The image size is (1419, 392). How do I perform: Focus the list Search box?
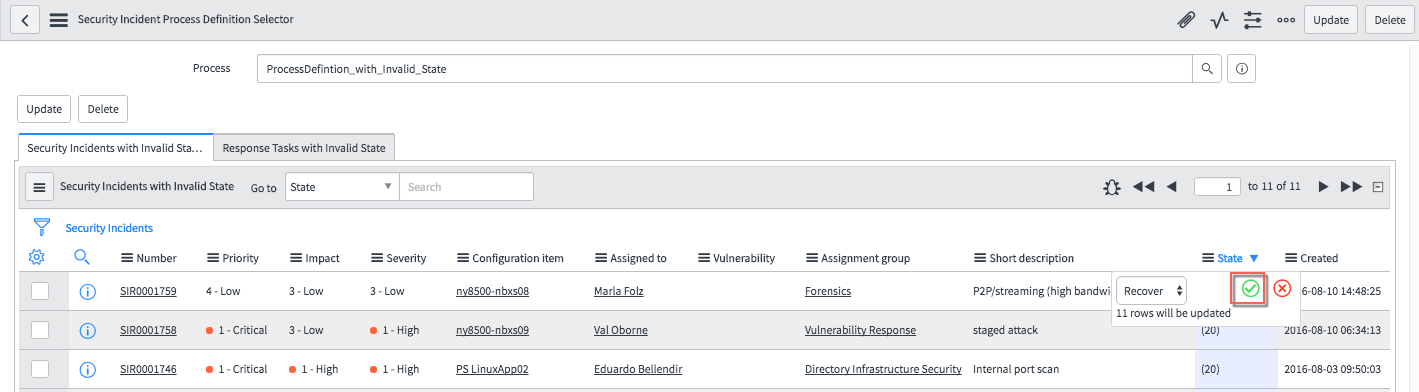click(x=466, y=186)
